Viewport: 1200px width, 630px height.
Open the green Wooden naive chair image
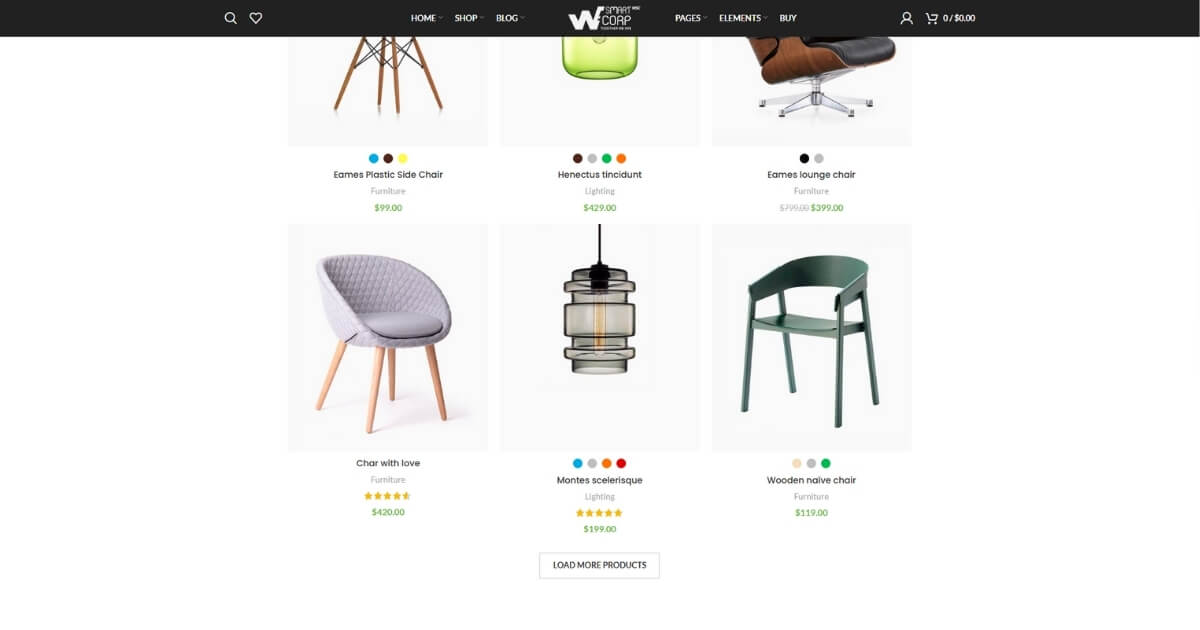click(x=812, y=337)
